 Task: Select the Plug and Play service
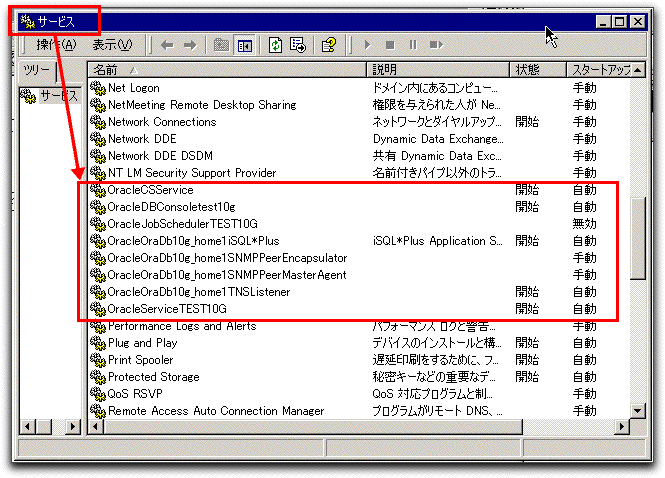(142, 343)
